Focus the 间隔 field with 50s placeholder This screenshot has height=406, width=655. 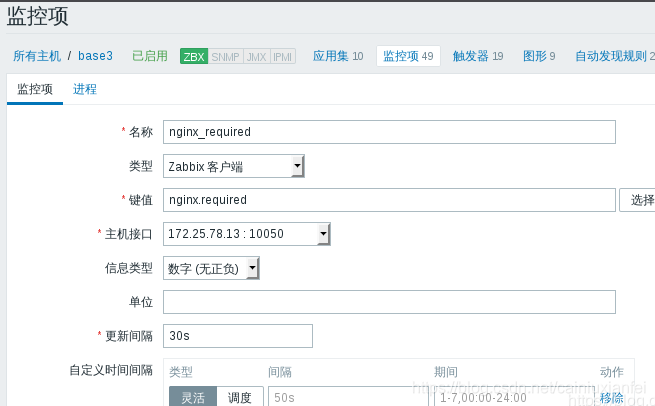[x=348, y=397]
